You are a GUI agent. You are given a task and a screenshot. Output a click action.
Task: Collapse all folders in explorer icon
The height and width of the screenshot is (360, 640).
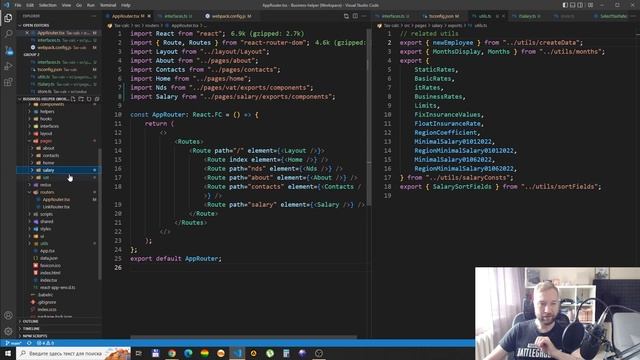[x=97, y=99]
